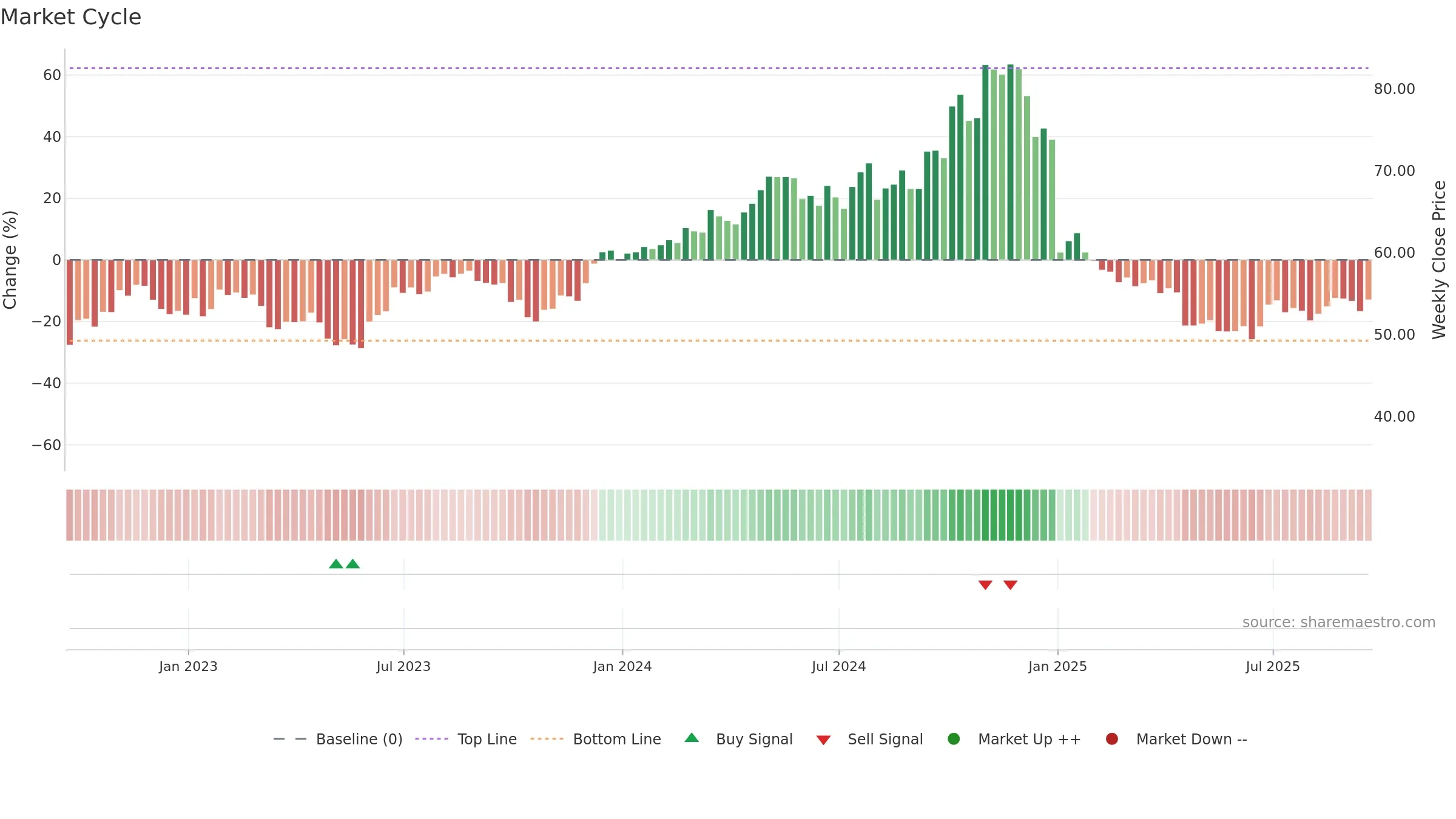Screen dimensions: 1456x819
Task: Toggle the Market Up ++ legend entry
Action: [1014, 739]
